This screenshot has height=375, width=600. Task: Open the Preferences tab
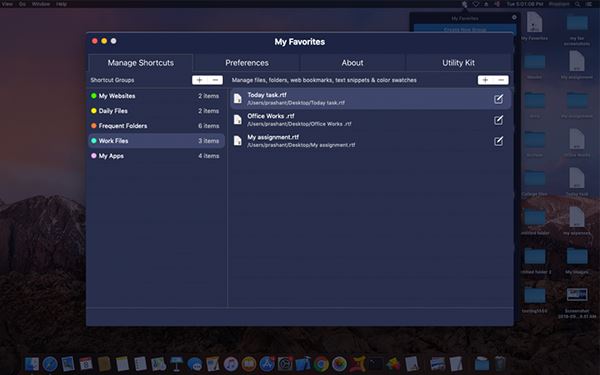246,63
